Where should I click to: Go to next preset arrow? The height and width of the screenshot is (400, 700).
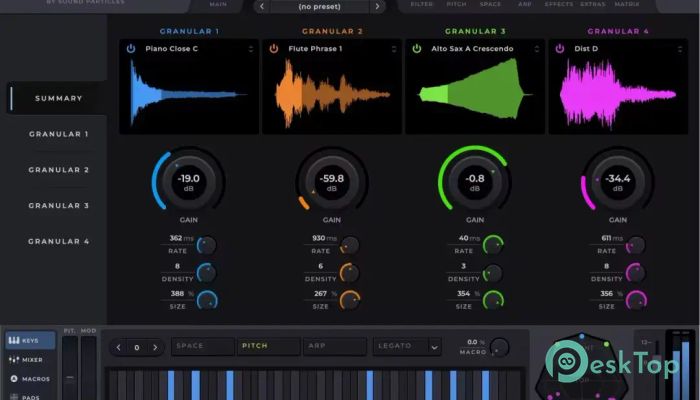pos(377,6)
